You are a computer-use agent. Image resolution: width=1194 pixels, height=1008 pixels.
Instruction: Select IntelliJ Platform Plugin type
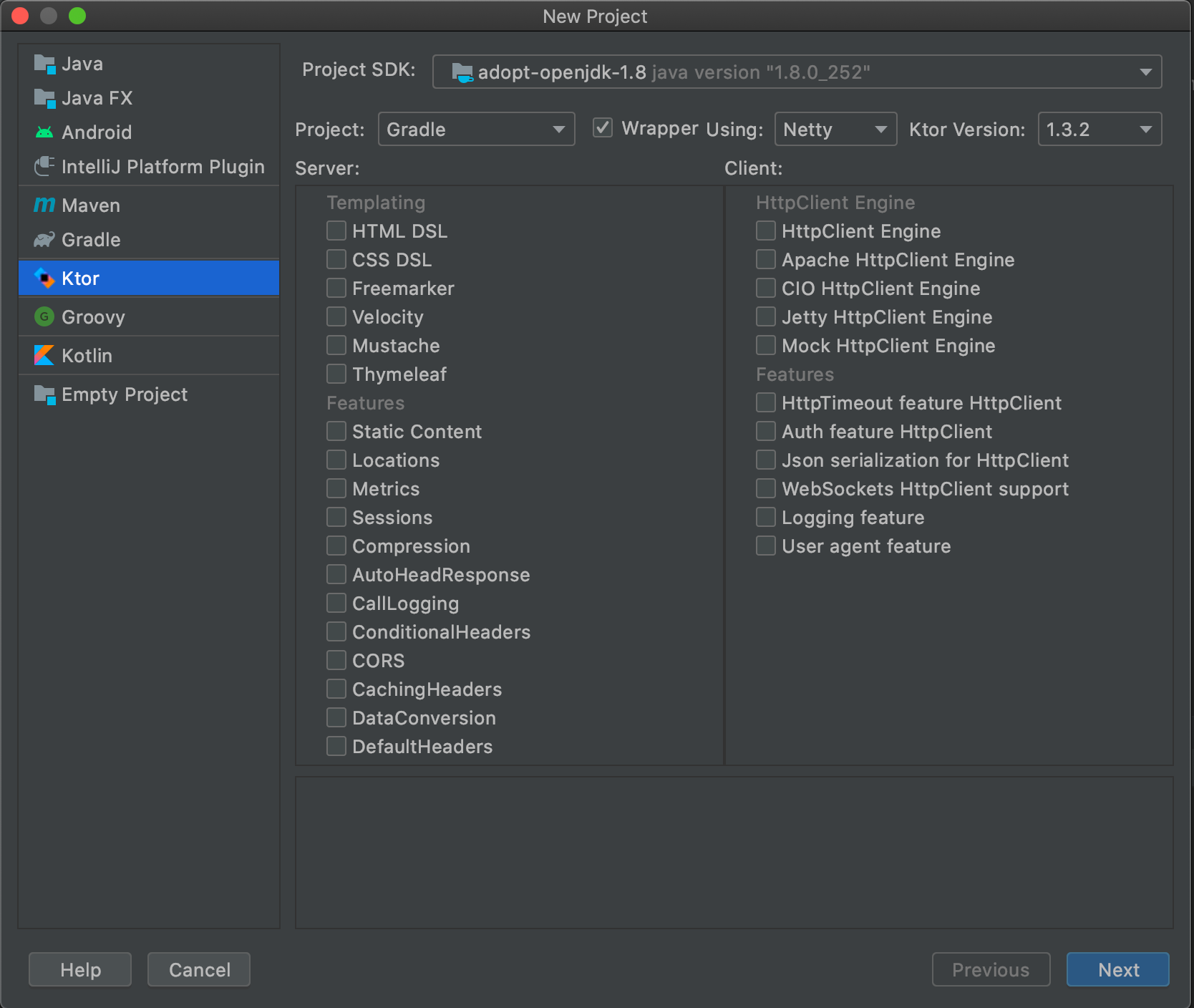click(149, 167)
